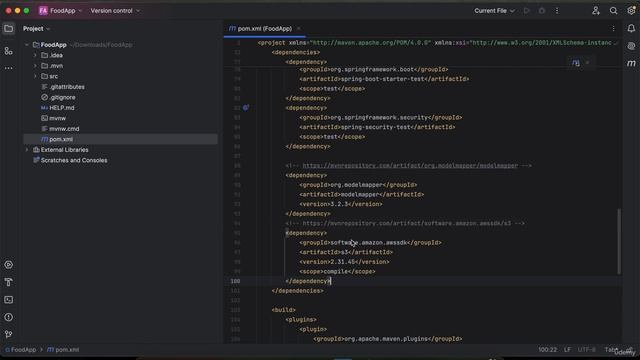Open the Version control dropdown
The height and width of the screenshot is (360, 640).
coord(115,11)
